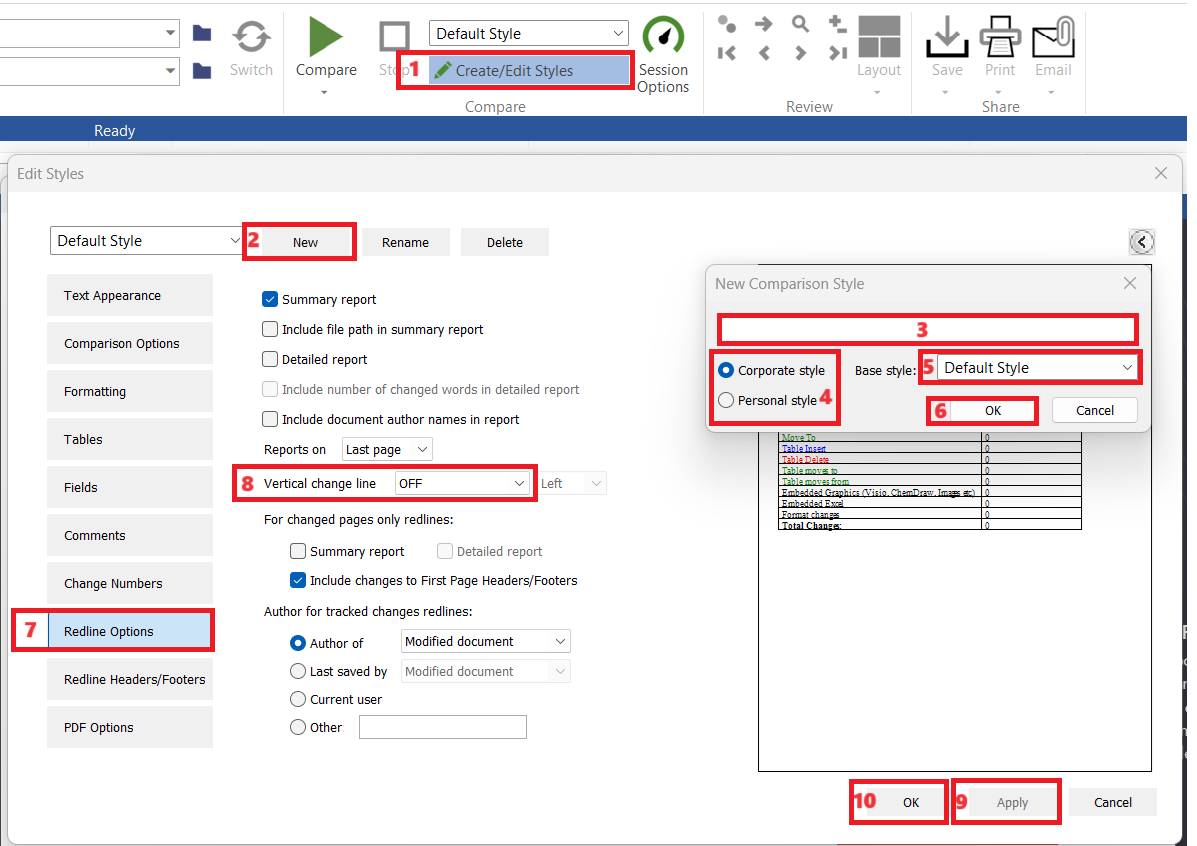
Task: Enable the Detailed report checkbox
Action: click(270, 359)
